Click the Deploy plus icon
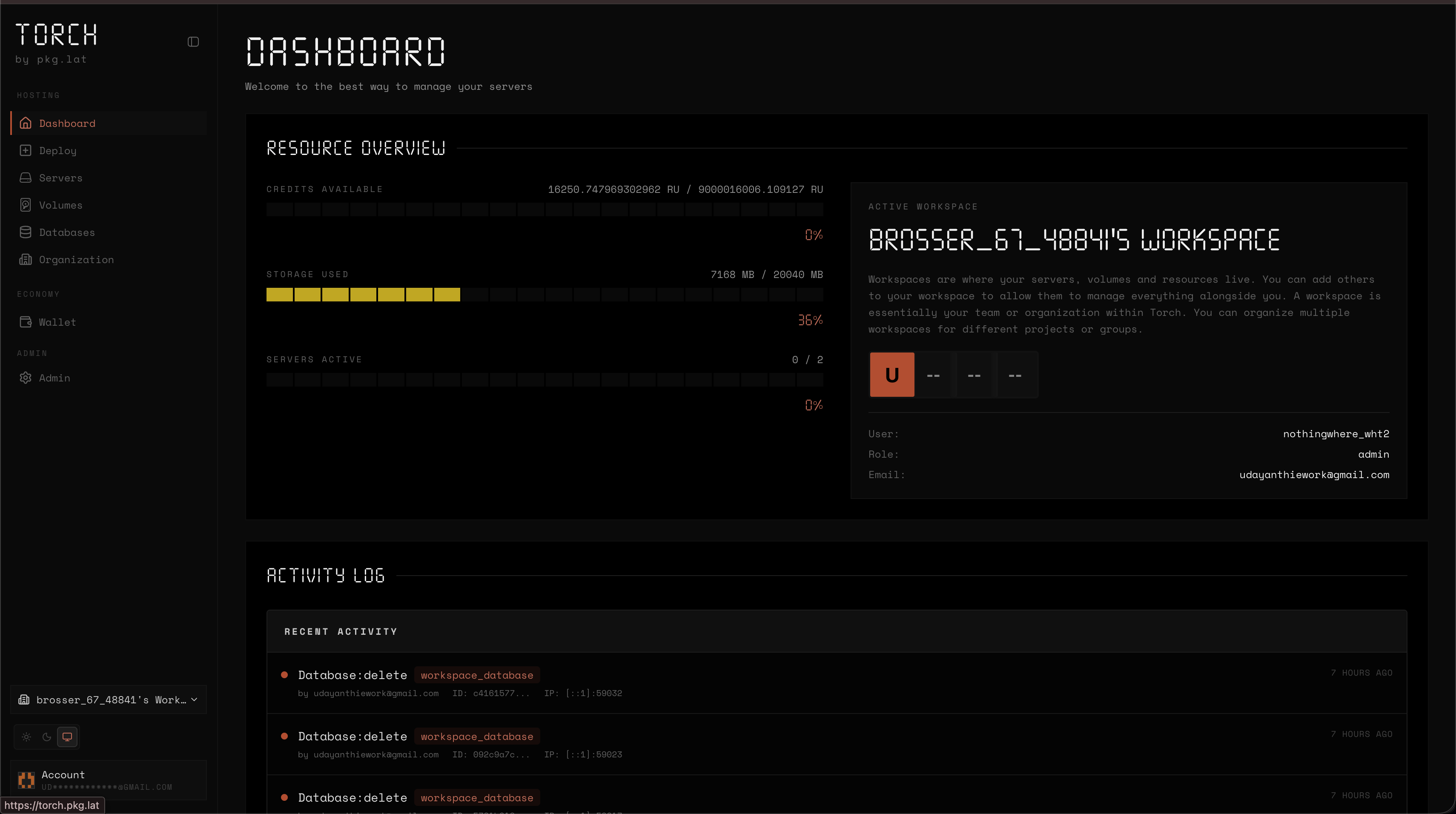This screenshot has width=1456, height=814. point(26,150)
